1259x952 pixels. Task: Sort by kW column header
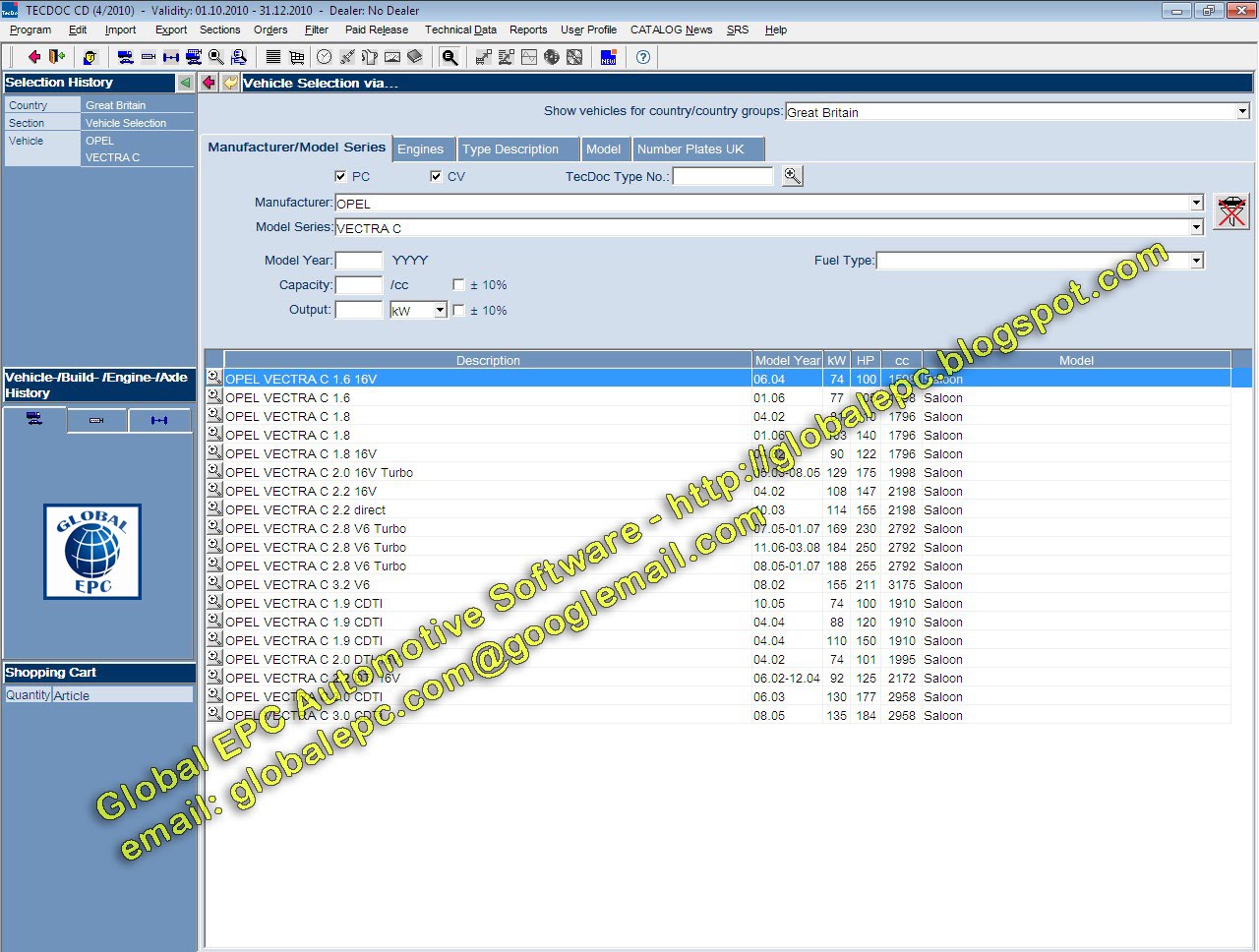pos(836,360)
